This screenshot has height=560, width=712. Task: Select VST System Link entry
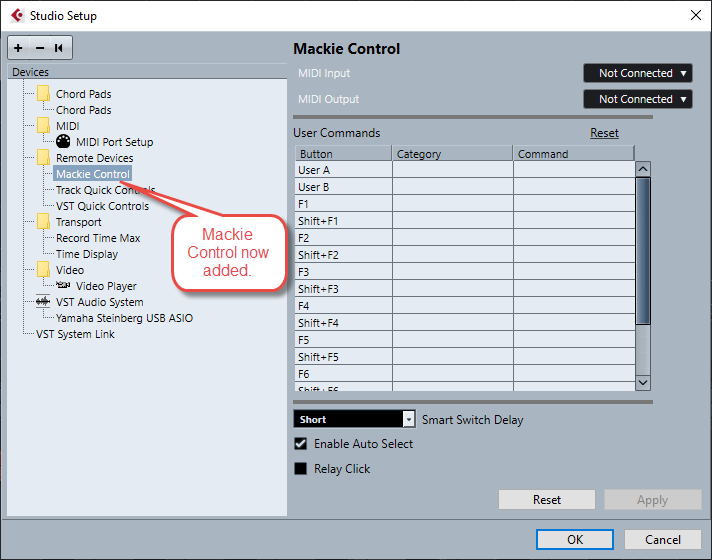pos(75,334)
